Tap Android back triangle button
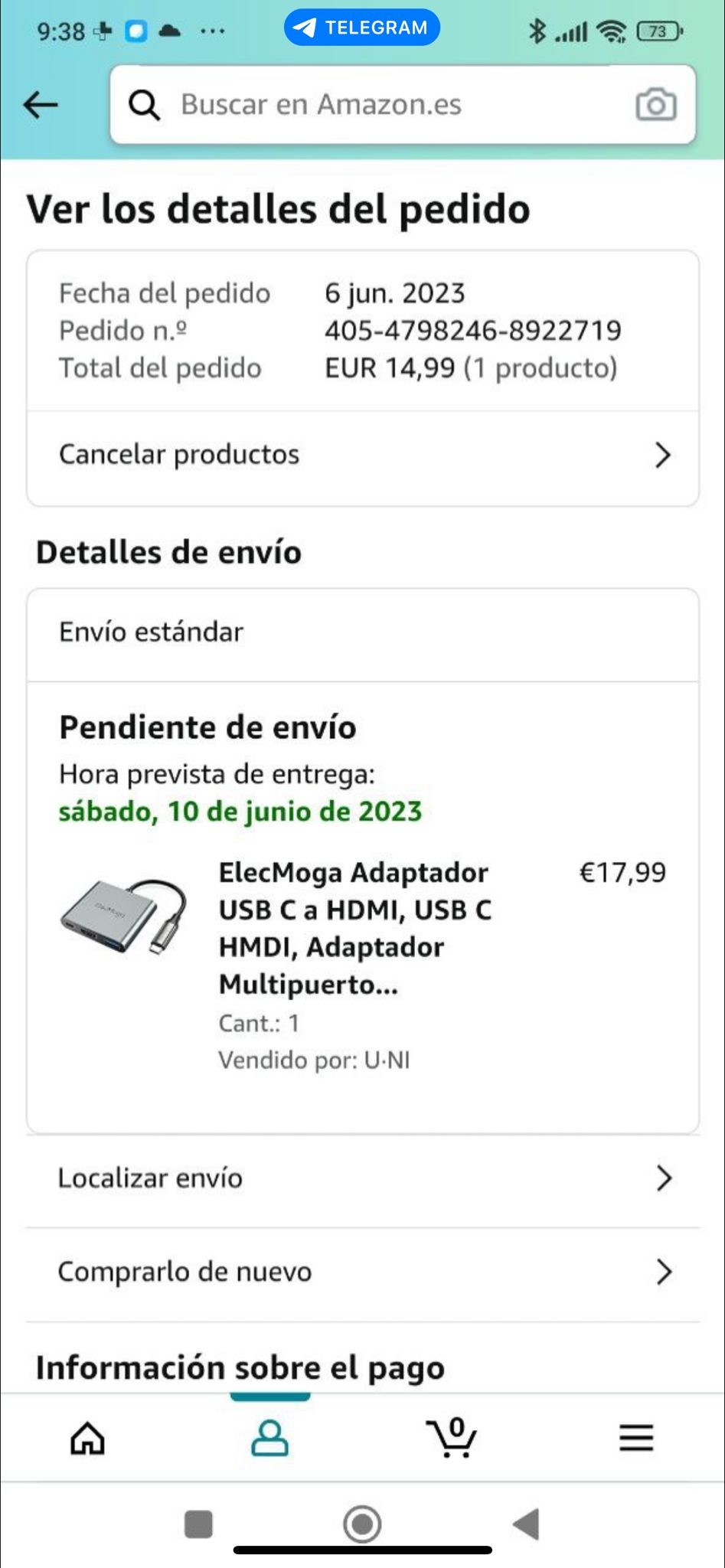The height and width of the screenshot is (1568, 725). click(527, 1524)
